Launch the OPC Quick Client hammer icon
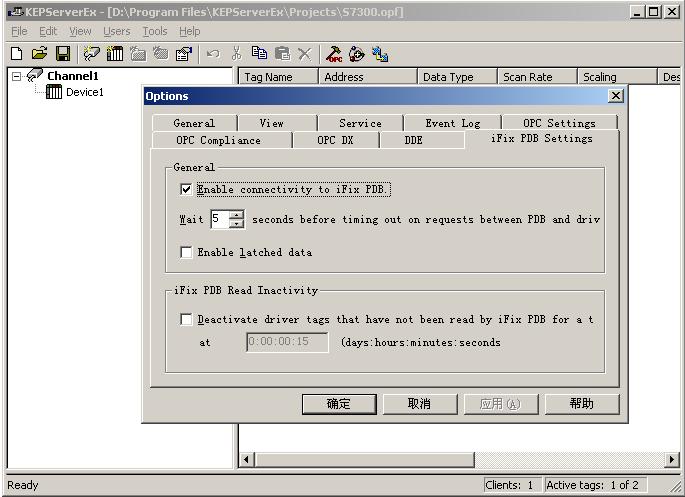The image size is (685, 497). click(x=334, y=54)
